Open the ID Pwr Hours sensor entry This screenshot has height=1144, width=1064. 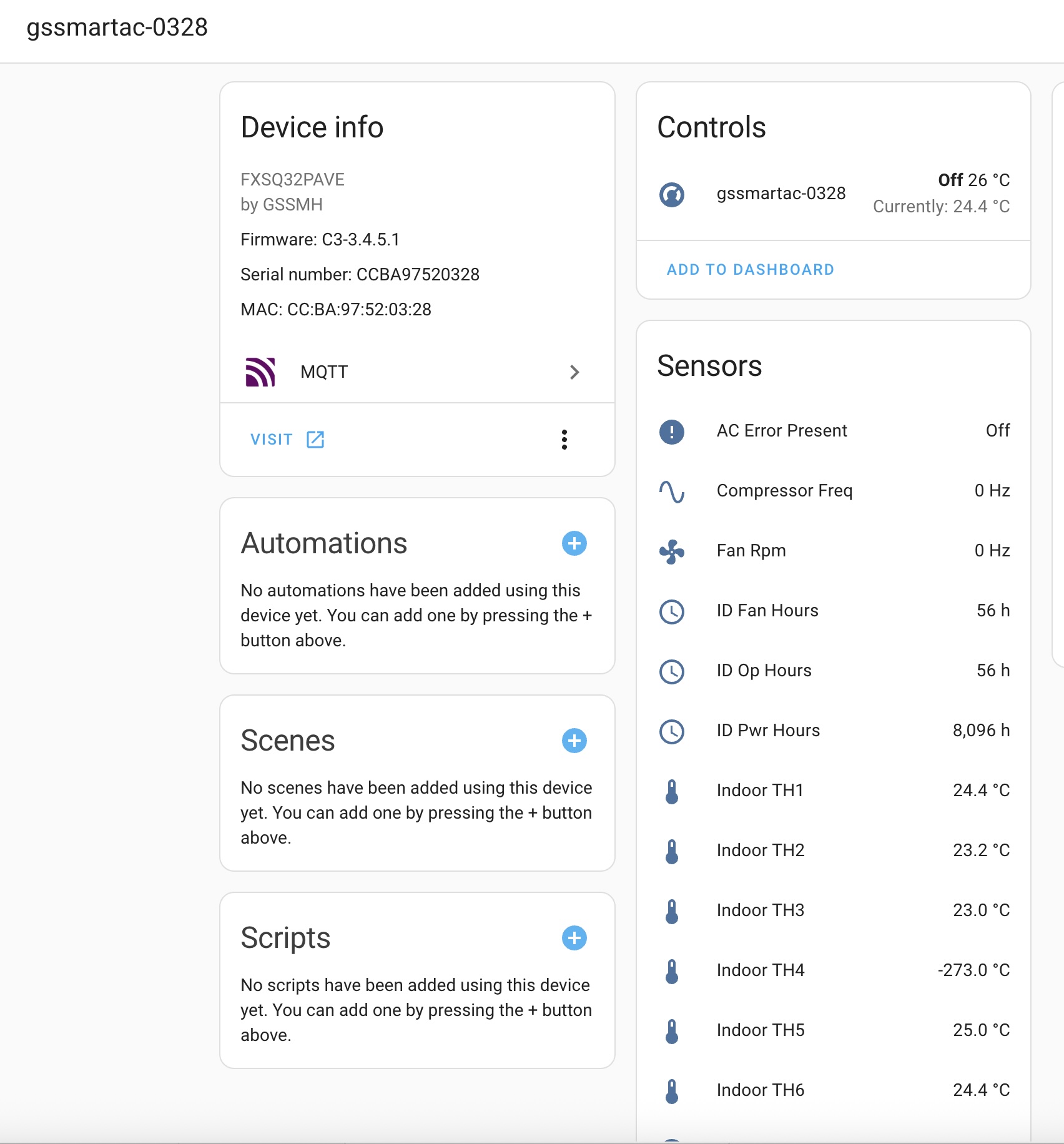pyautogui.click(x=769, y=731)
